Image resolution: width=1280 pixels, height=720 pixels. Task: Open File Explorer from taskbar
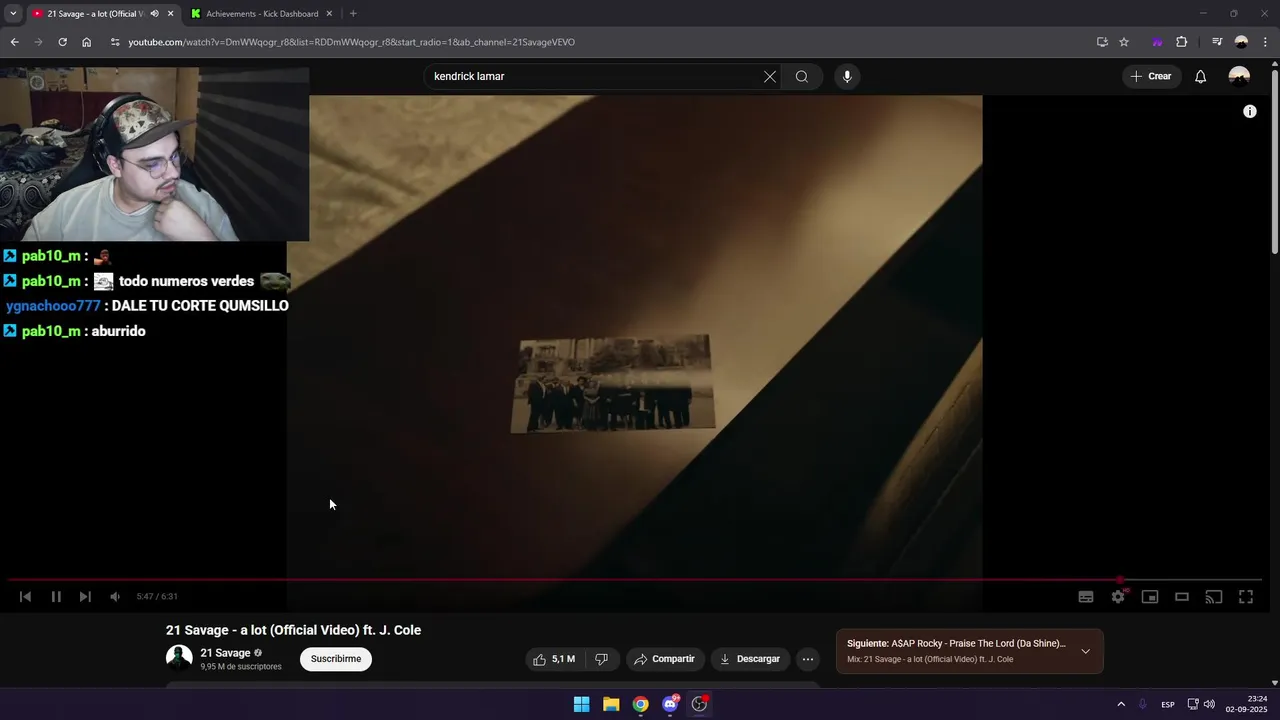click(611, 704)
